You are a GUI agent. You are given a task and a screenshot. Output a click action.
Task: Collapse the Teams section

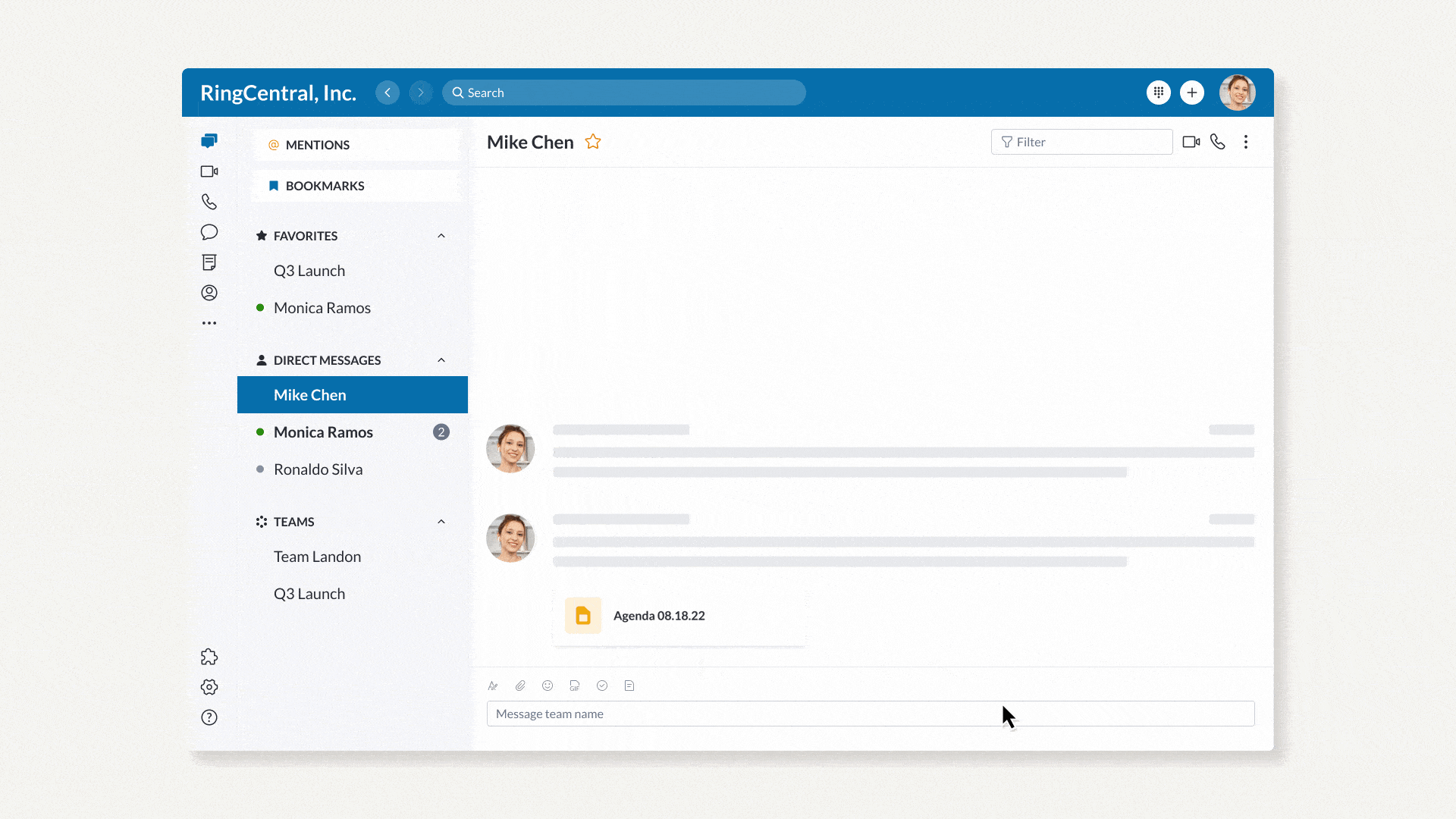pyautogui.click(x=441, y=522)
